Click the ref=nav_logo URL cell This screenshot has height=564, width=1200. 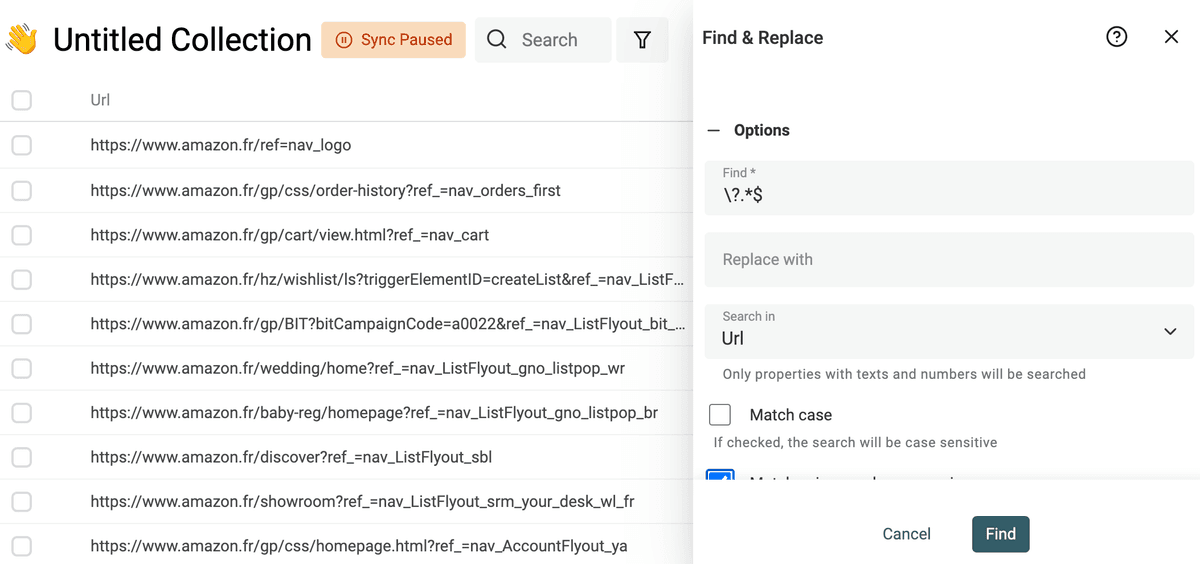tap(220, 145)
